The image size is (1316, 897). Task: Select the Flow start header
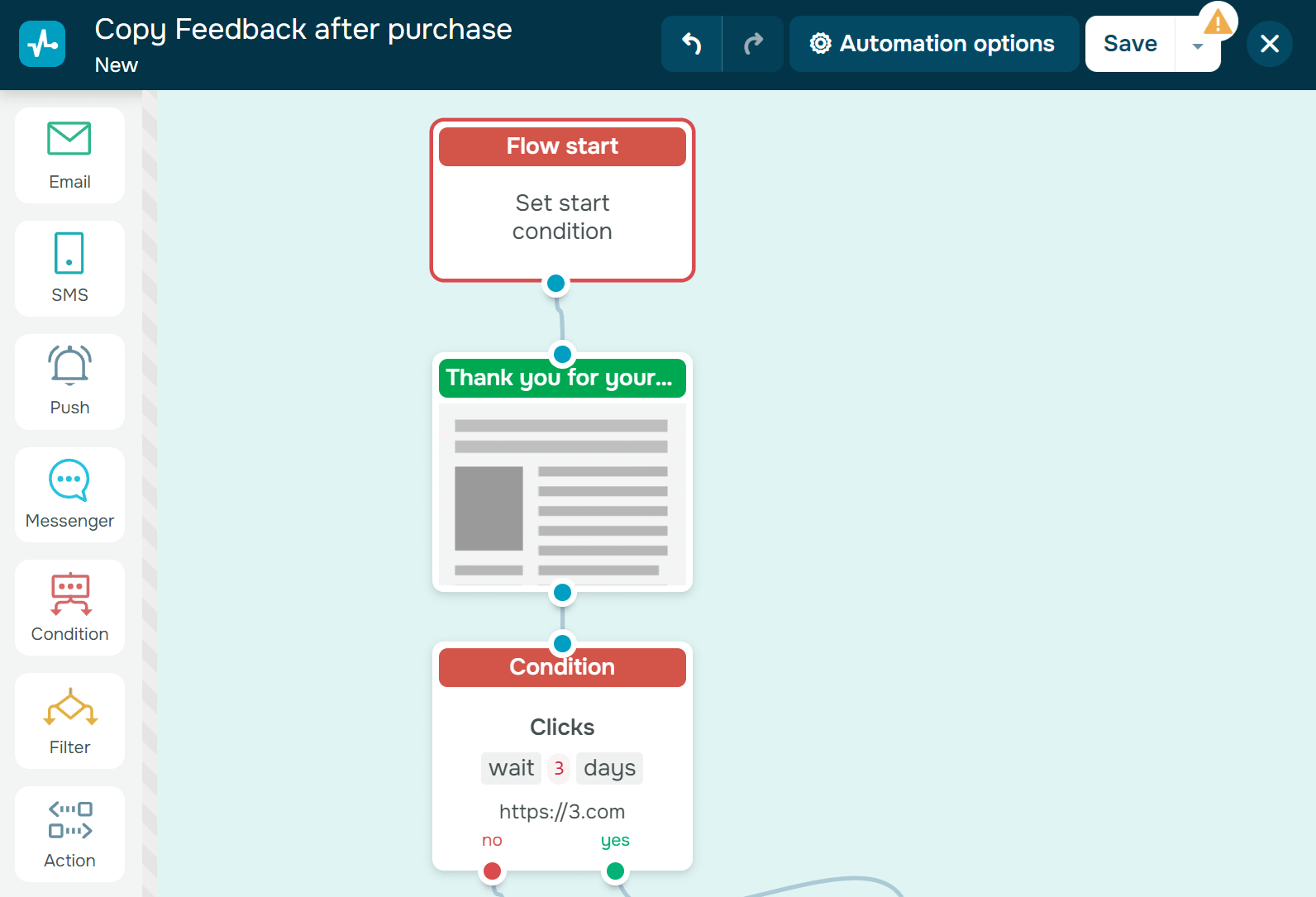pos(562,146)
